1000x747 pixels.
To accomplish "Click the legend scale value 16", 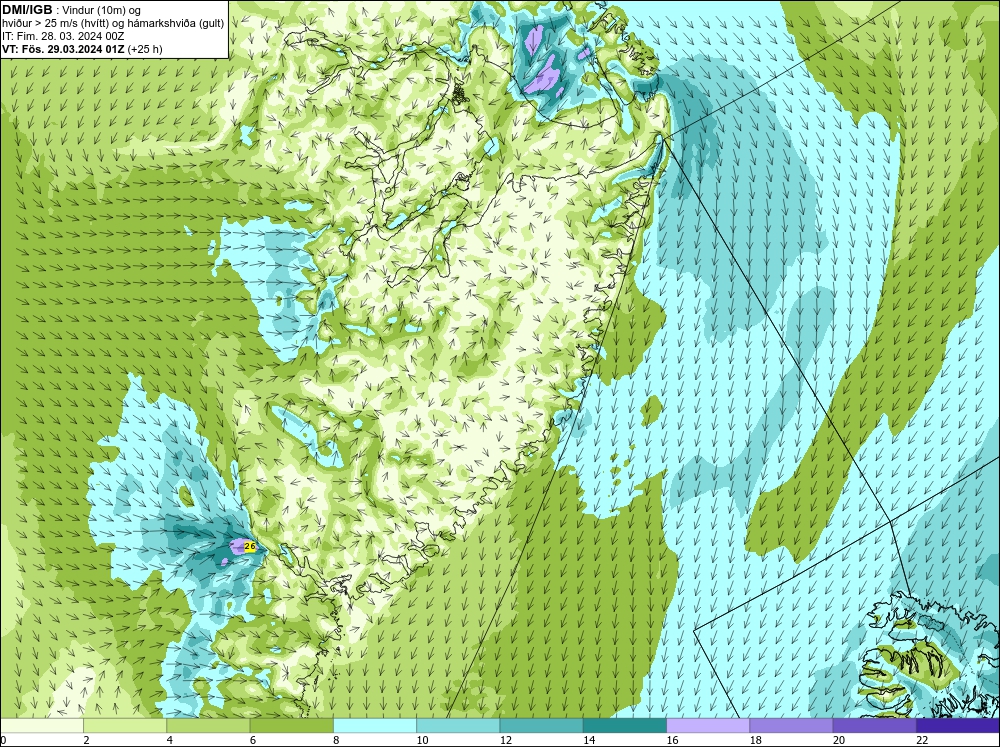I will tap(672, 740).
